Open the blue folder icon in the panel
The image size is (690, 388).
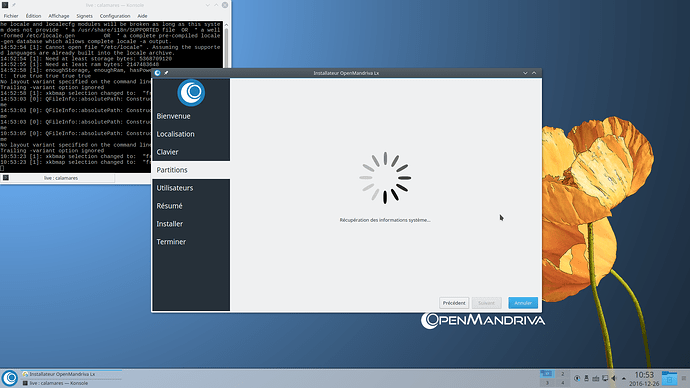click(669, 378)
